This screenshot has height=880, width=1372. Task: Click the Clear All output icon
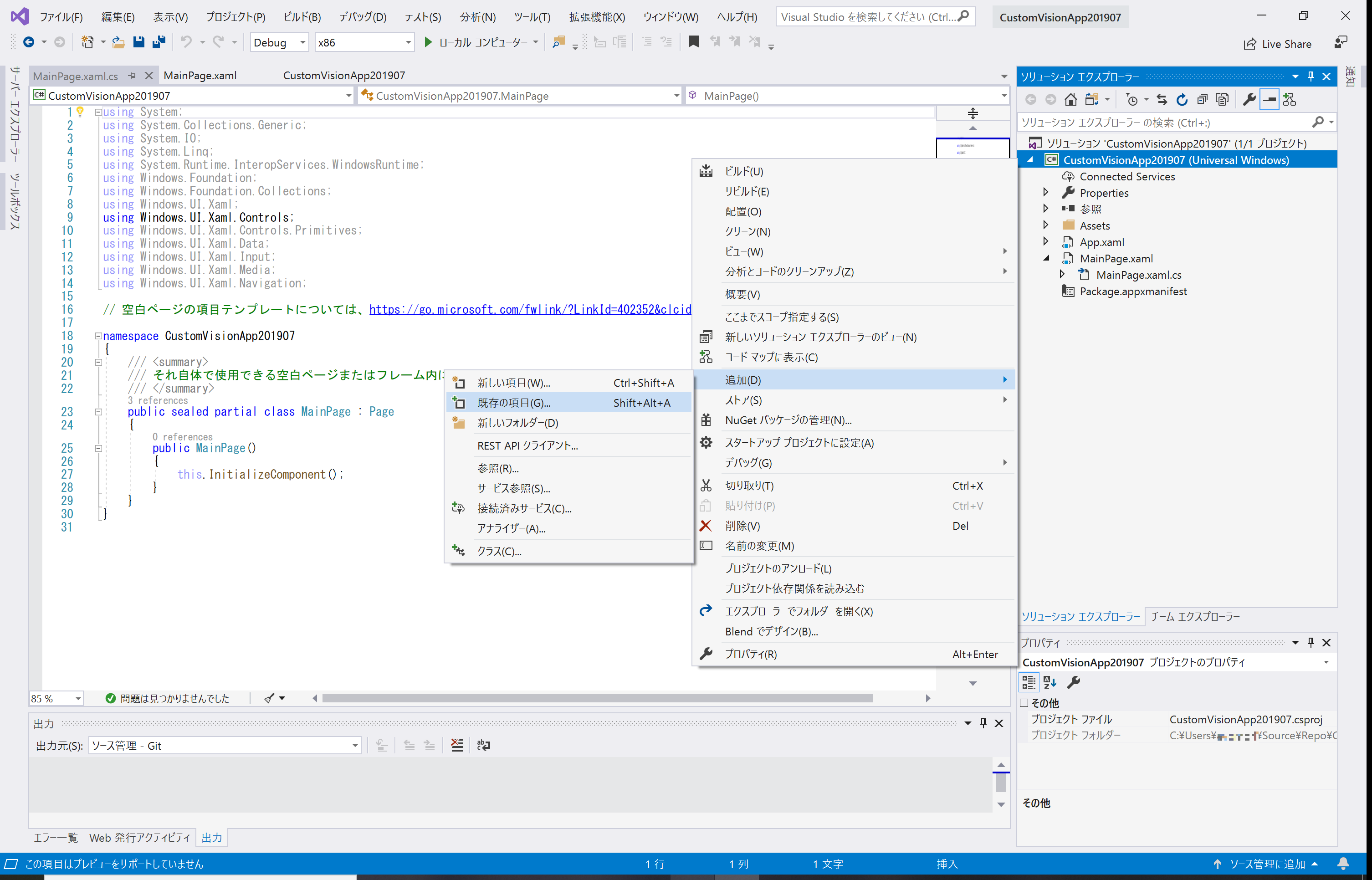pos(456,745)
